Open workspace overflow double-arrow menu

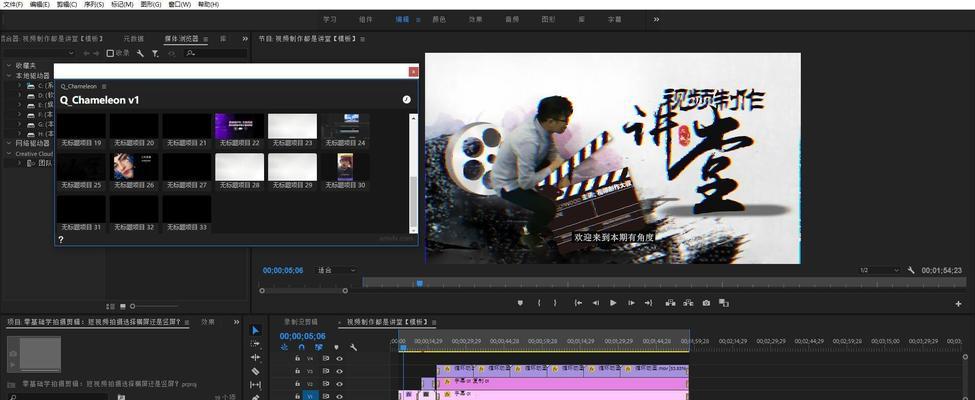click(656, 20)
